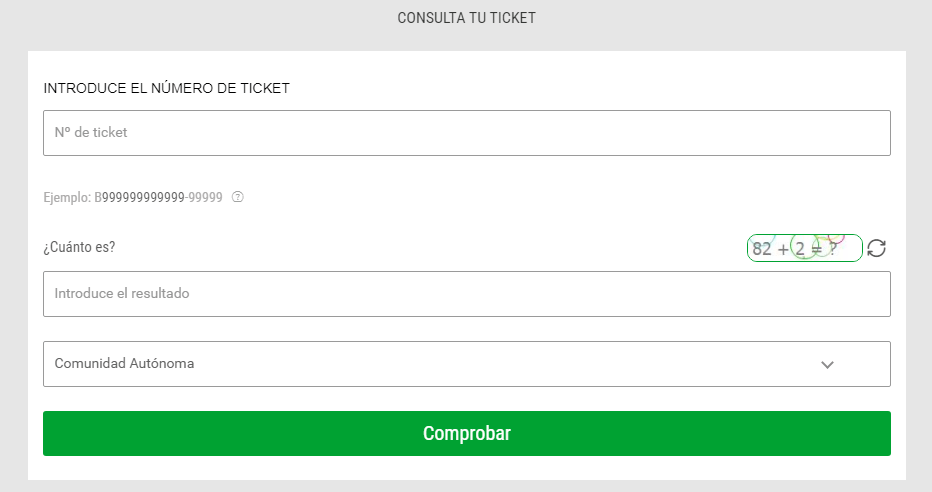Expand the list using the chevron arrow
Screen dimensions: 932x492
[827, 364]
